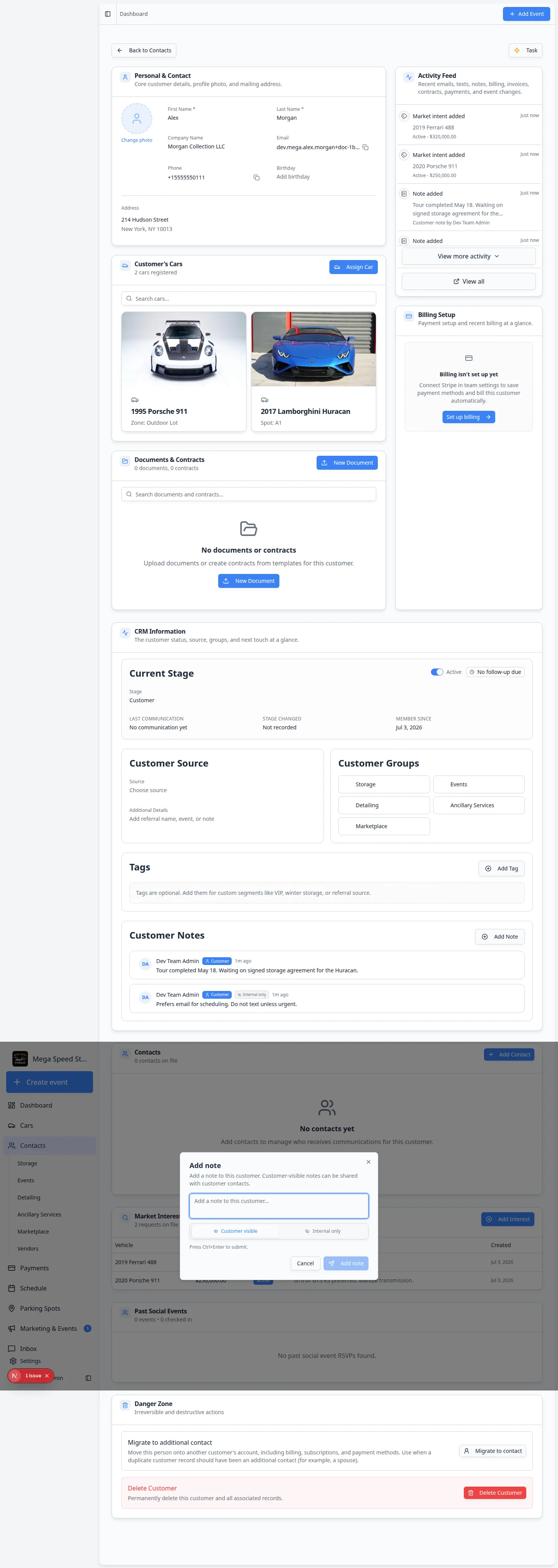This screenshot has width=558, height=1568.
Task: Click the CRM Information pulse icon
Action: [x=125, y=633]
